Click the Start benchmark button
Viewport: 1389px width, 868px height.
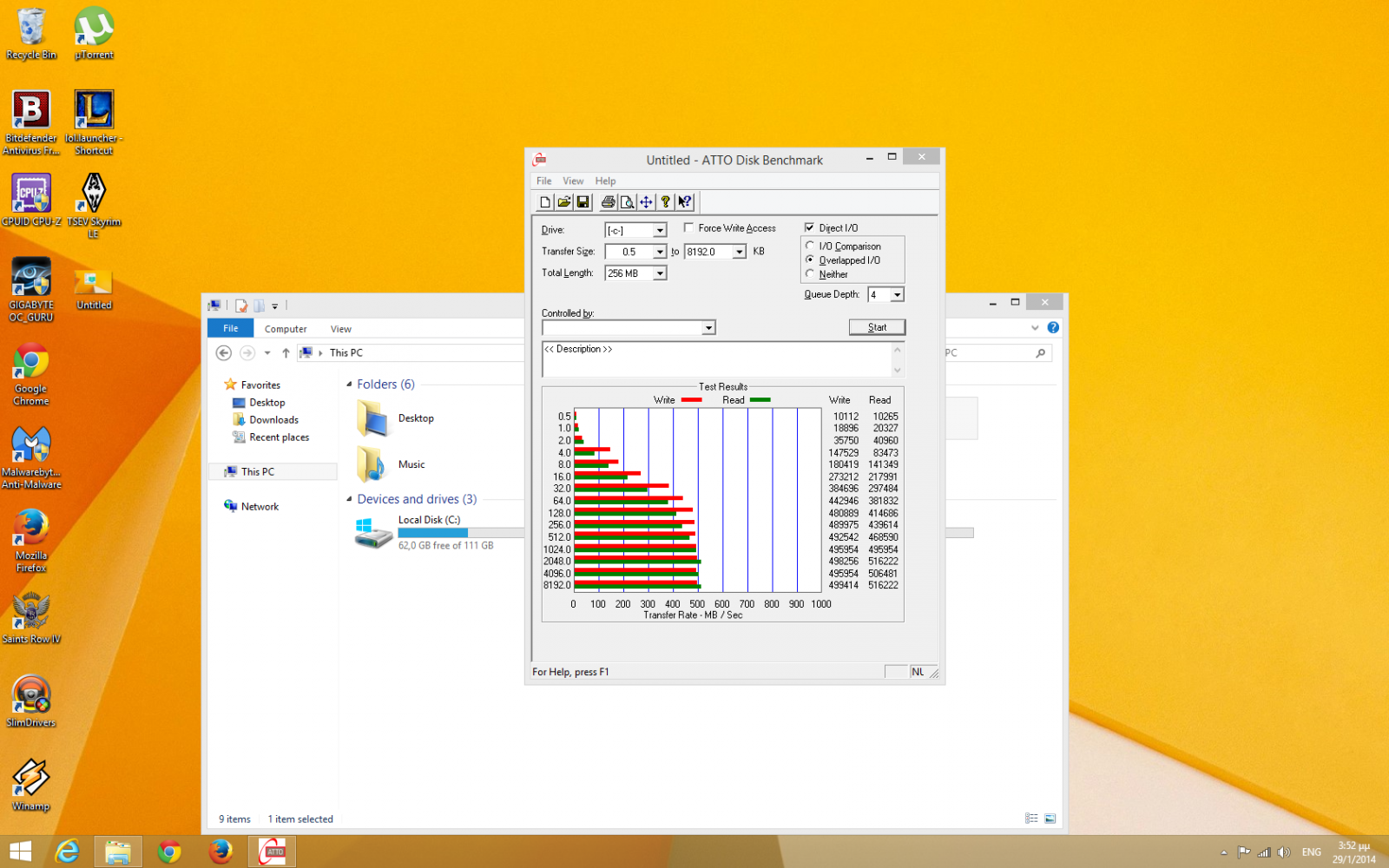tap(878, 327)
